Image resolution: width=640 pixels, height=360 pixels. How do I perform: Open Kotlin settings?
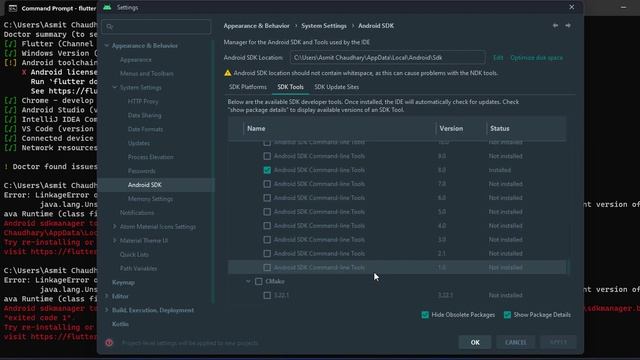(120, 324)
